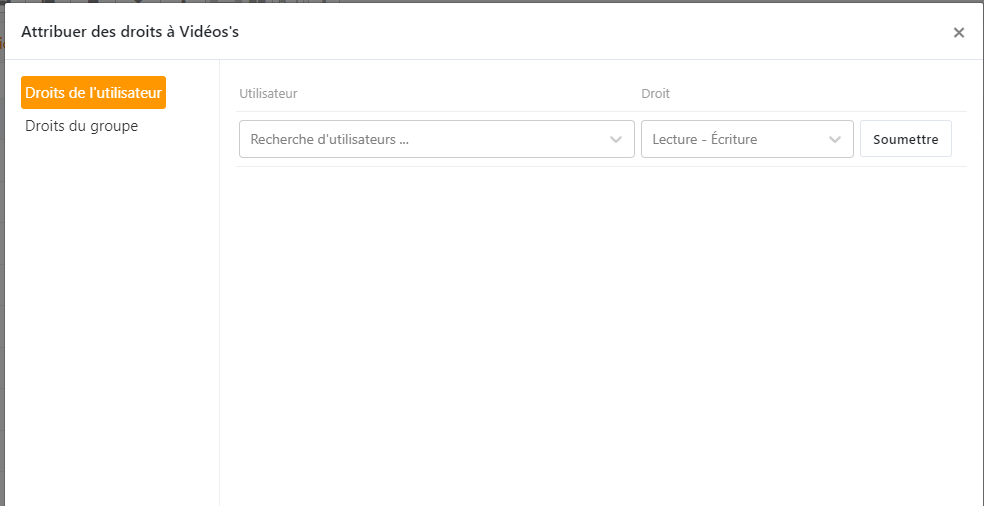984x506 pixels.
Task: Click the Droit column header
Action: (x=655, y=94)
